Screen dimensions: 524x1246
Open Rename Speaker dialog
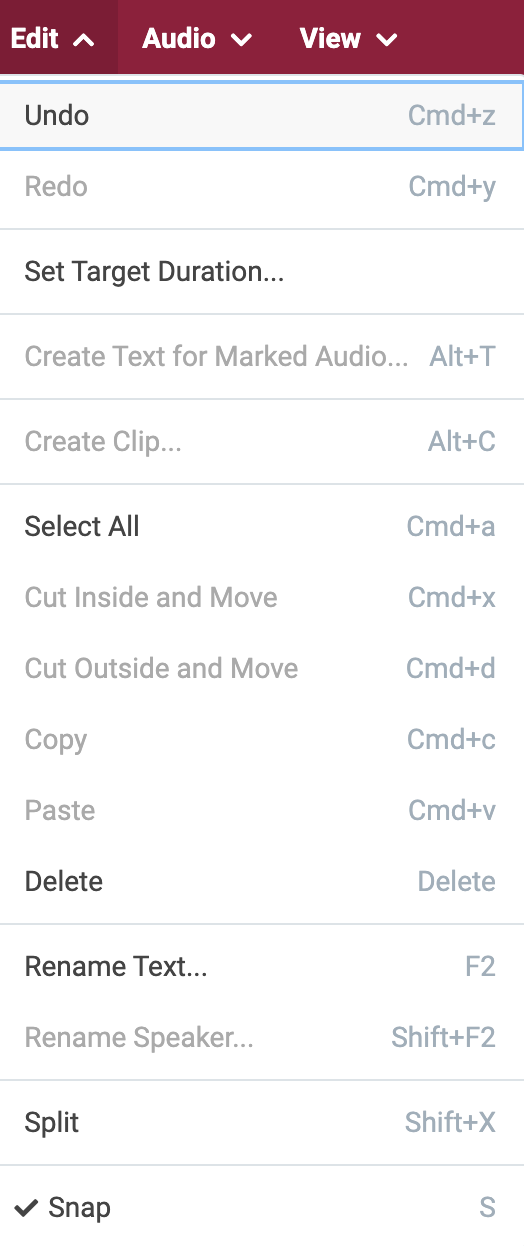click(262, 1037)
